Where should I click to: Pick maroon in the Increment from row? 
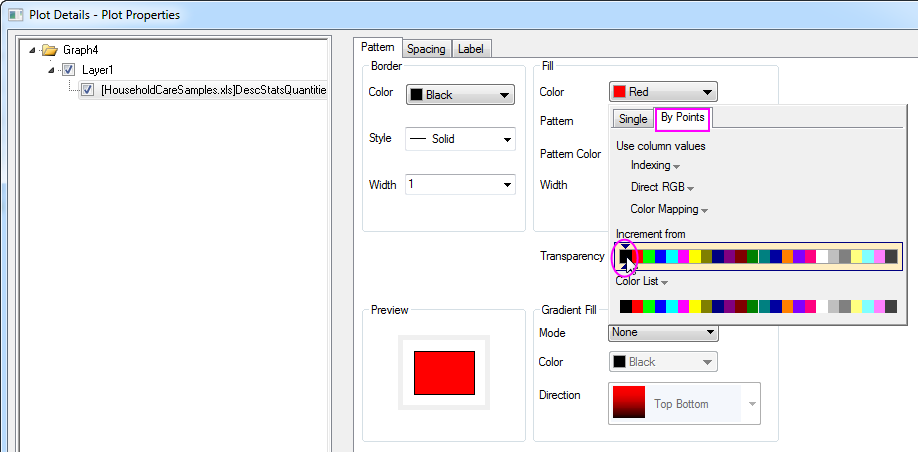pos(741,256)
